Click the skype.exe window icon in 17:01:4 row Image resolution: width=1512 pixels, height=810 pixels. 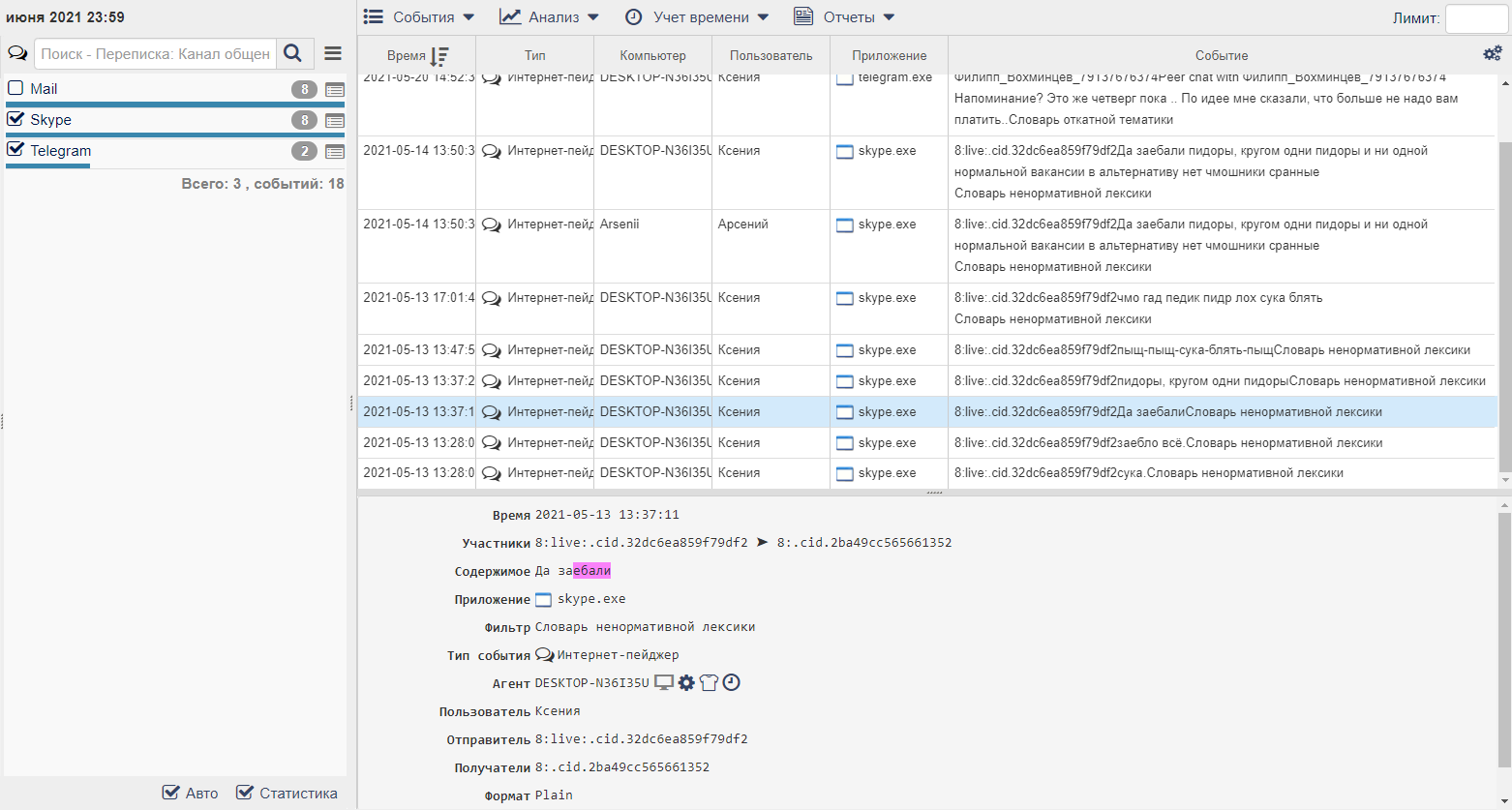845,298
